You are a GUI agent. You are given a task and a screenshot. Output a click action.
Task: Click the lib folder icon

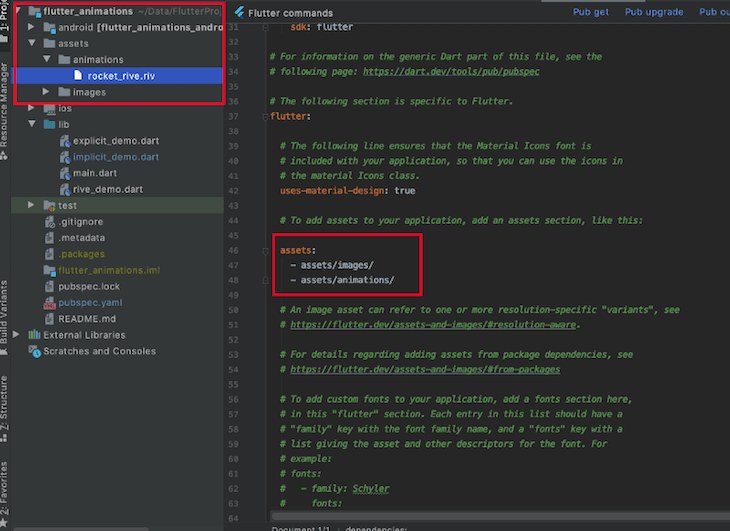coord(49,125)
